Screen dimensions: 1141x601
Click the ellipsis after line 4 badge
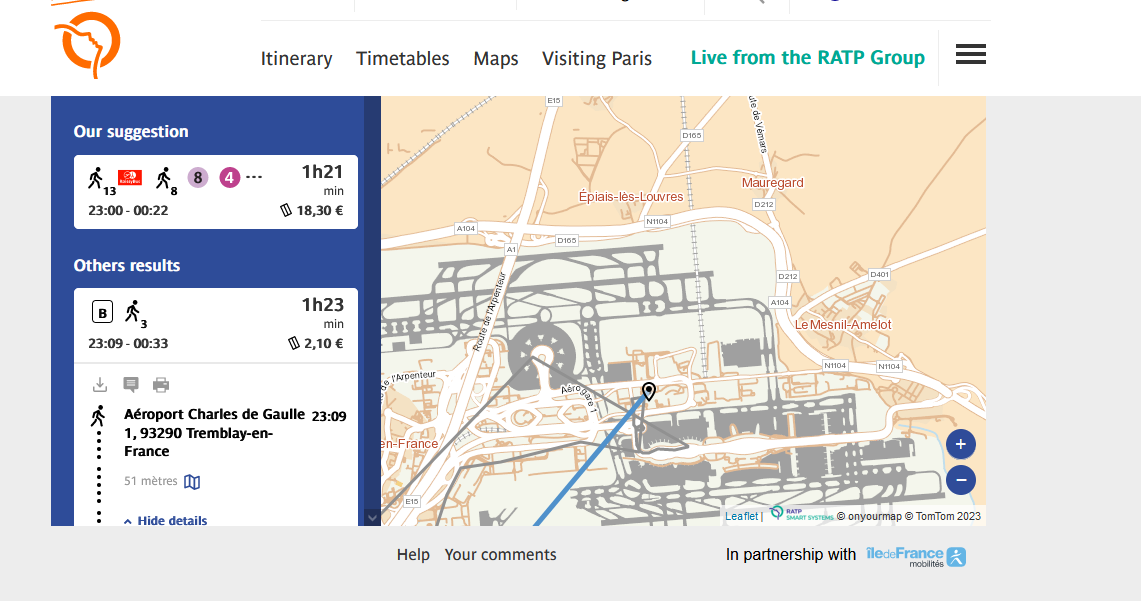pos(254,178)
